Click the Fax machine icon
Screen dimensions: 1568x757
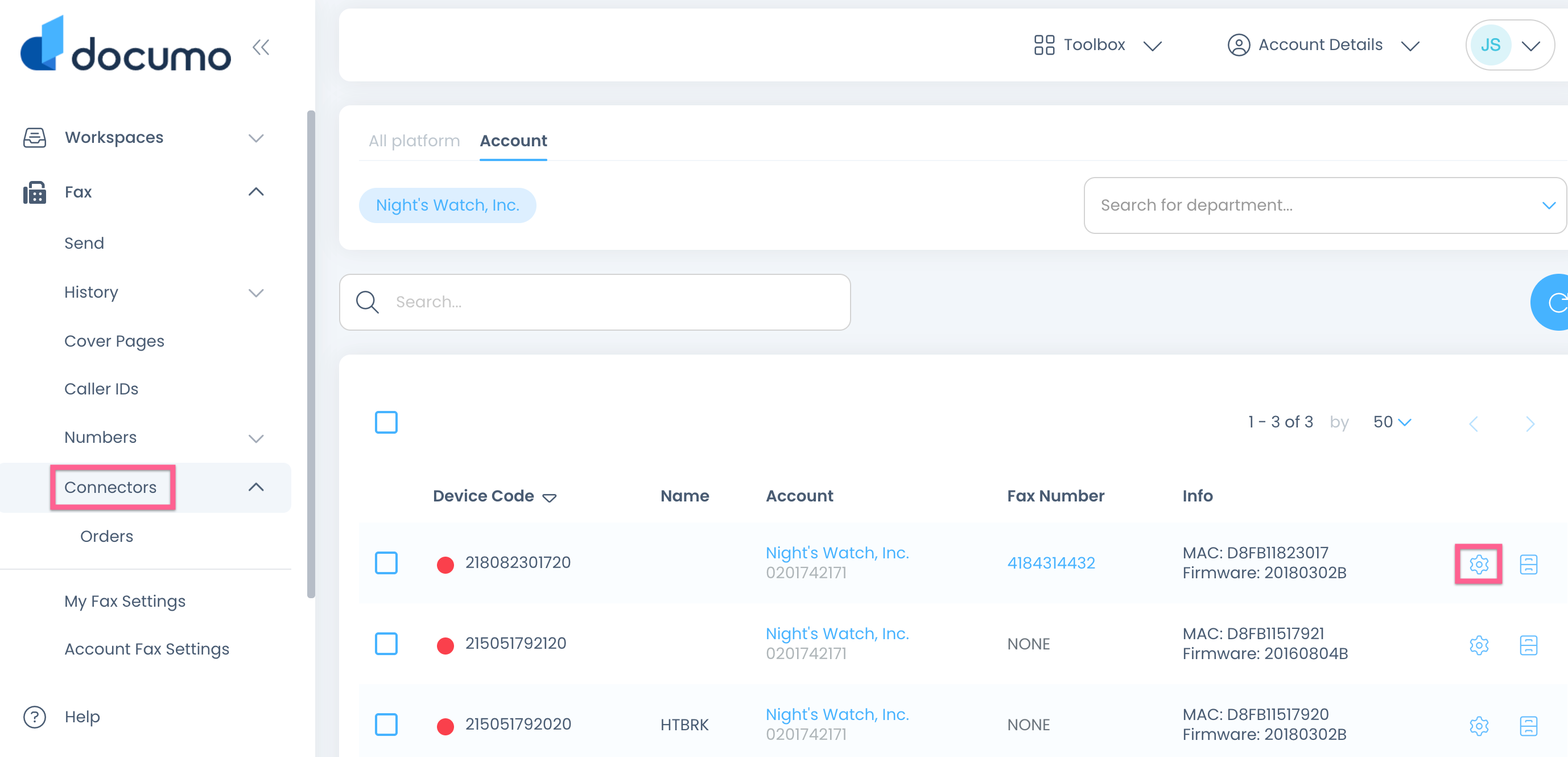[35, 192]
